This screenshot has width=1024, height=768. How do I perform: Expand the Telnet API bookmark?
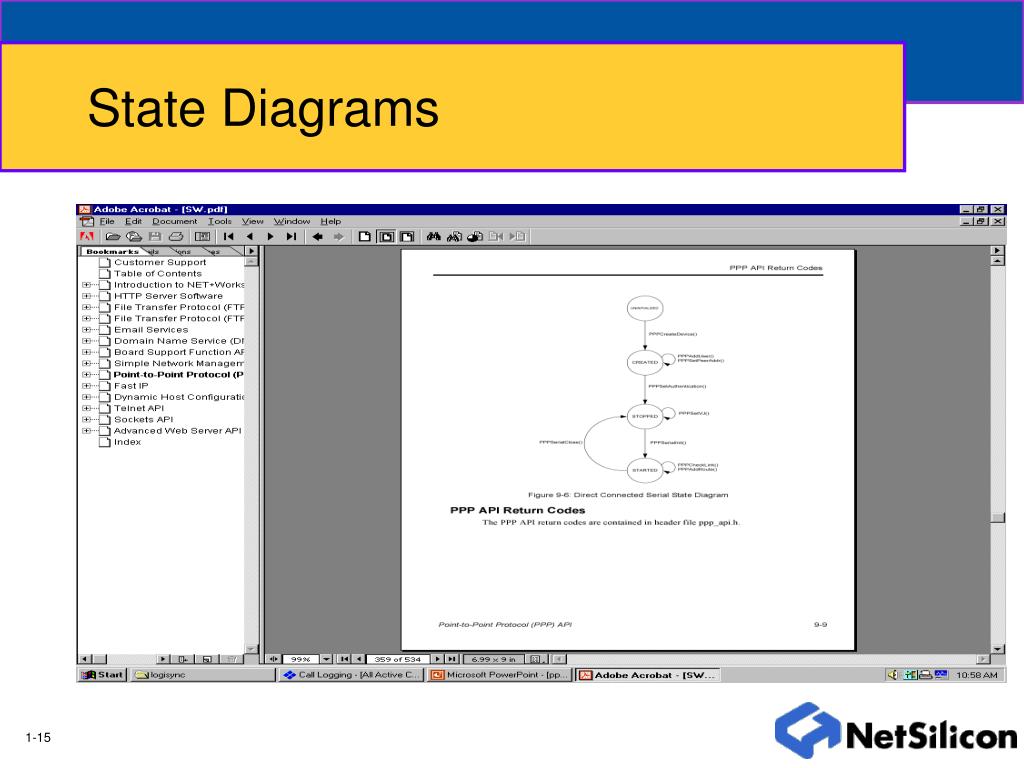[86, 408]
